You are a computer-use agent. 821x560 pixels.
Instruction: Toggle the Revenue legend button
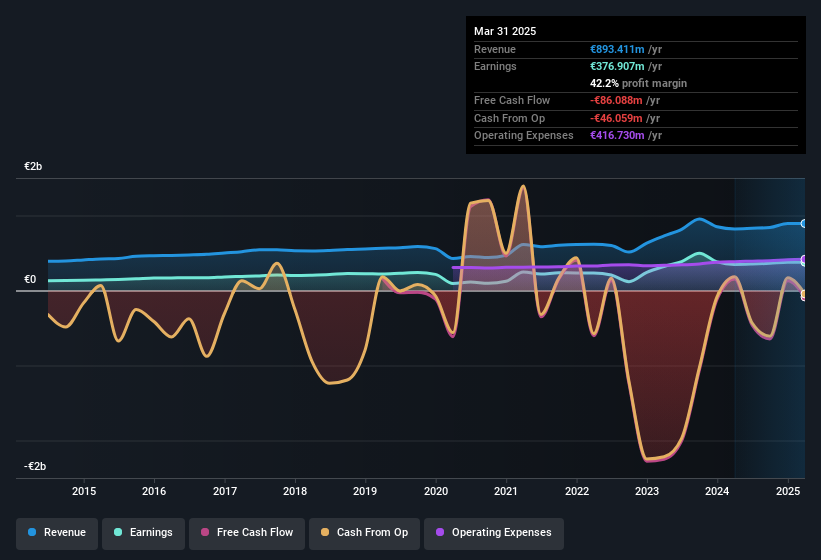pos(57,533)
